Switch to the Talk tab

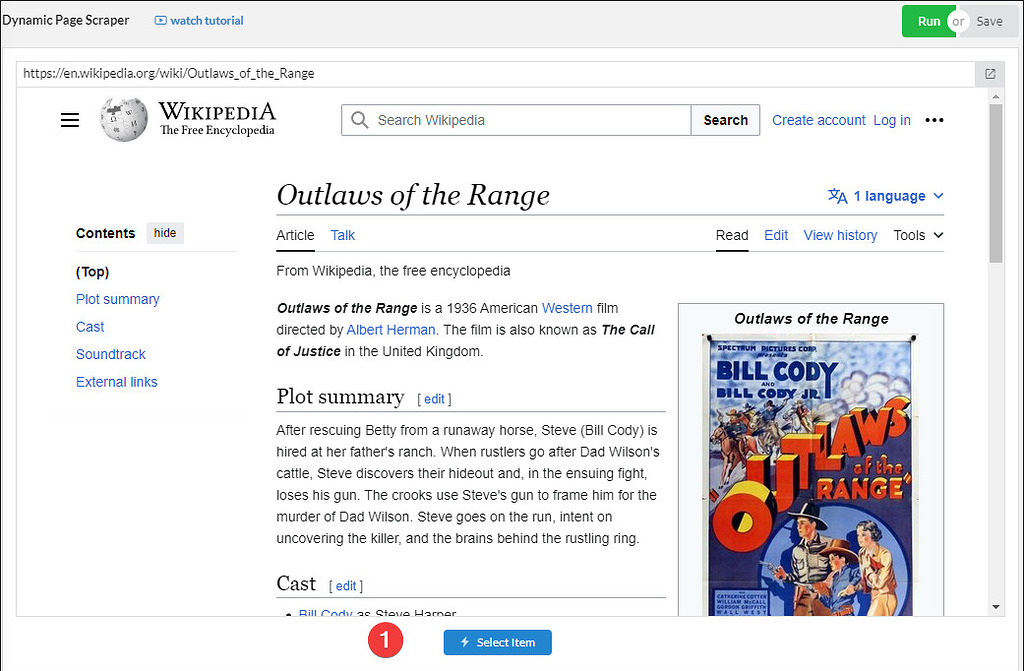coord(342,235)
